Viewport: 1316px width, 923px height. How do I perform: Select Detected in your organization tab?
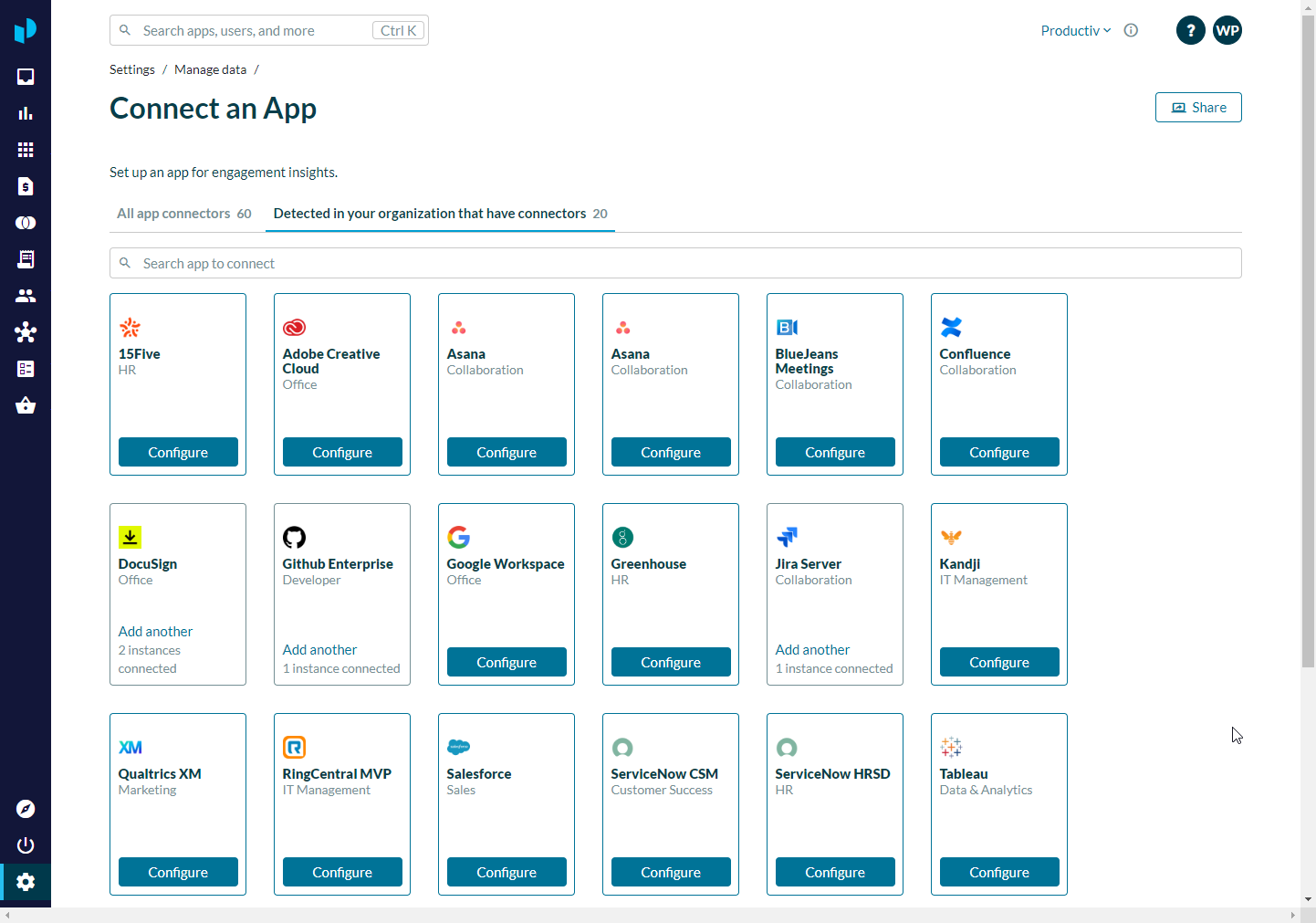point(440,214)
